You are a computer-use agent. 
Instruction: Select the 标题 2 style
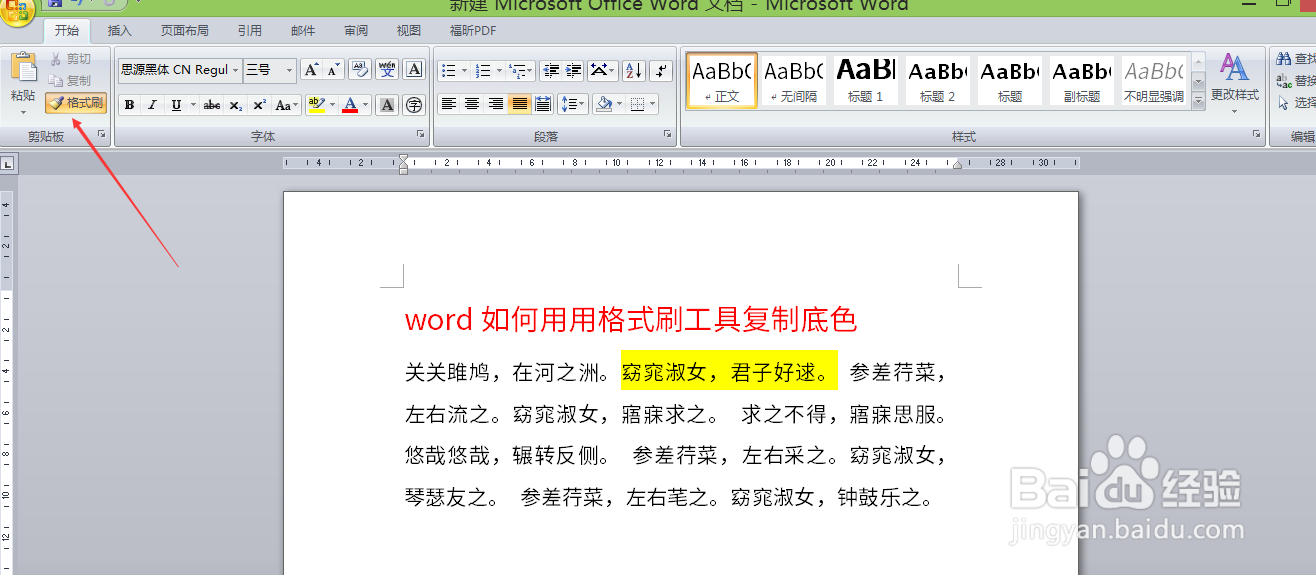click(938, 80)
